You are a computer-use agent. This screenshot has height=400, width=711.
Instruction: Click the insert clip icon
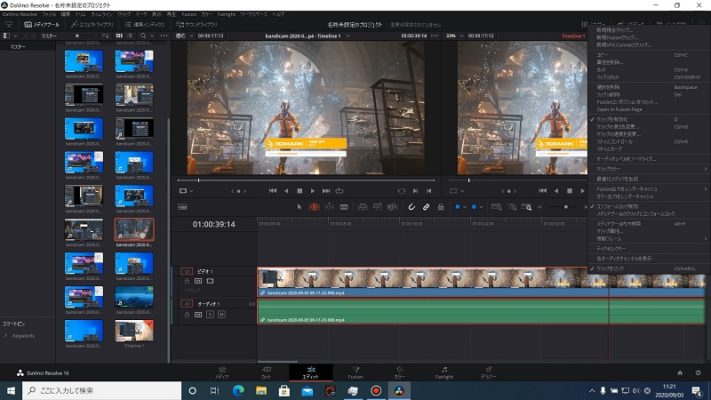click(x=363, y=207)
